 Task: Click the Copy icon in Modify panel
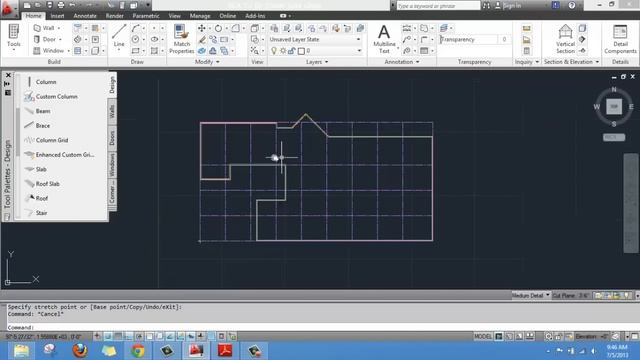click(x=213, y=40)
